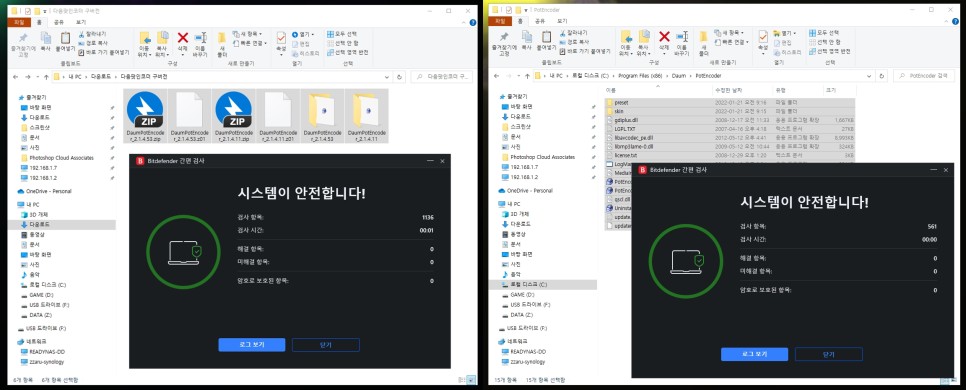Image resolution: width=966 pixels, height=390 pixels.
Task: Click 편집 in PotEncoder window ribbon
Action: (782, 43)
